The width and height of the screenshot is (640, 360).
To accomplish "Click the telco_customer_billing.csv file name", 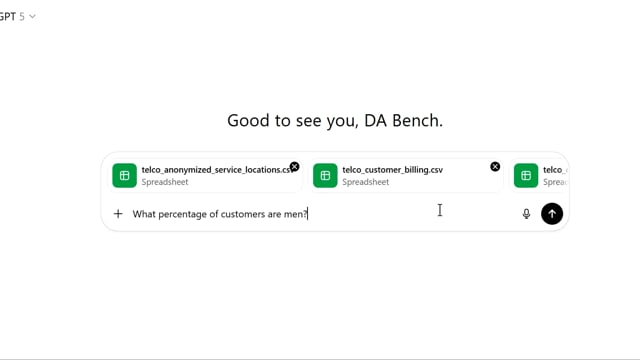I will click(393, 169).
